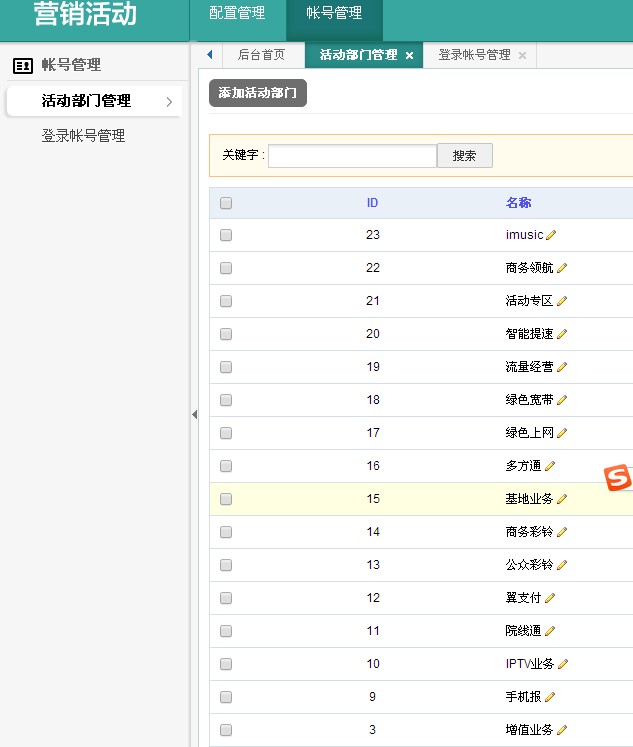Click the pencil icon next to 翼支付
Viewport: 633px width, 747px height.
[x=550, y=598]
